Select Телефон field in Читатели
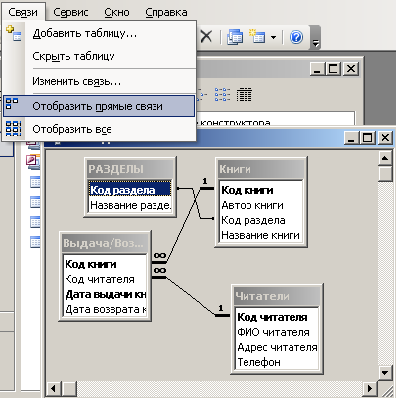Viewport: 396px width, 398px height. tap(277, 362)
